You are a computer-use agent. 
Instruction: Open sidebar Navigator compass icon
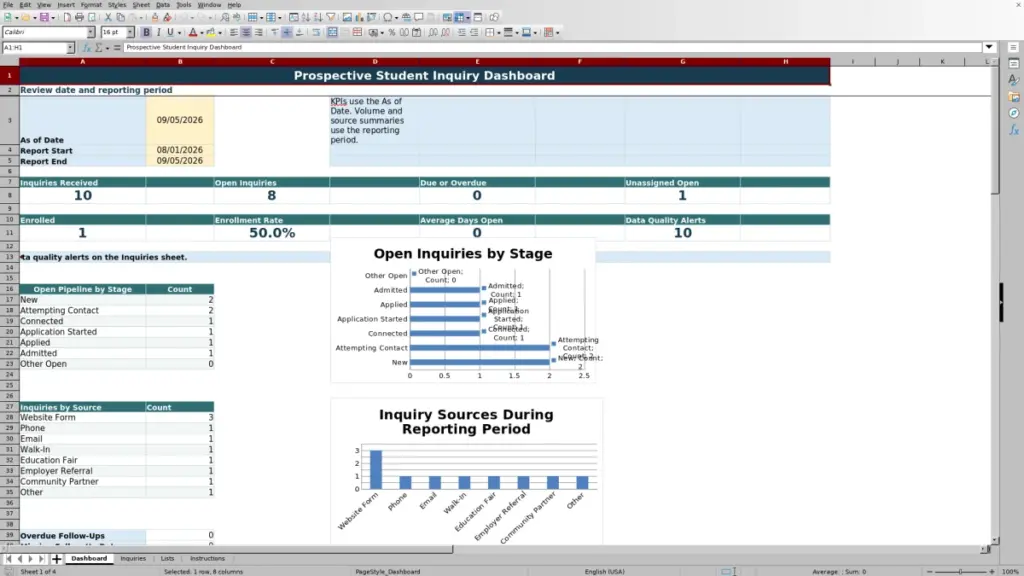(x=1013, y=113)
